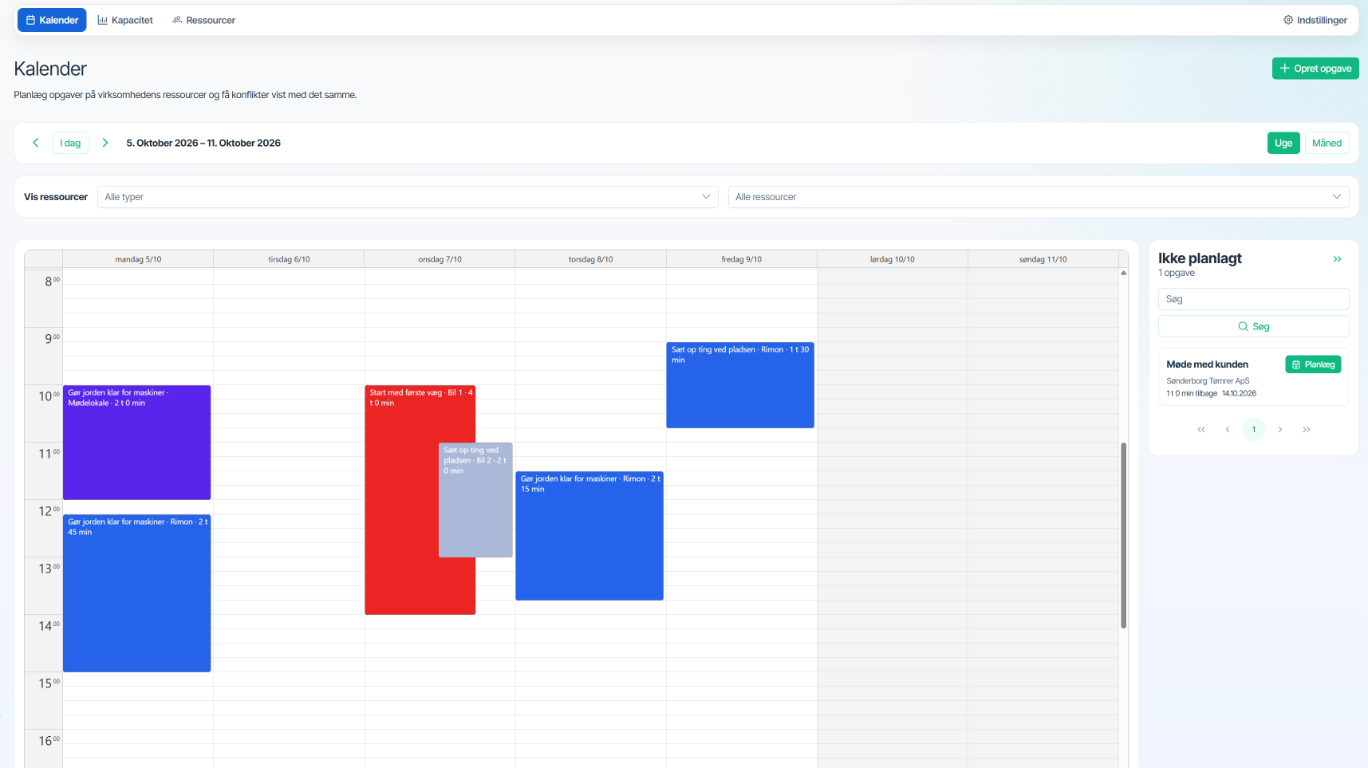This screenshot has width=1368, height=768.
Task: Click the calendar vertical scrollbar thumb
Action: tap(1124, 535)
